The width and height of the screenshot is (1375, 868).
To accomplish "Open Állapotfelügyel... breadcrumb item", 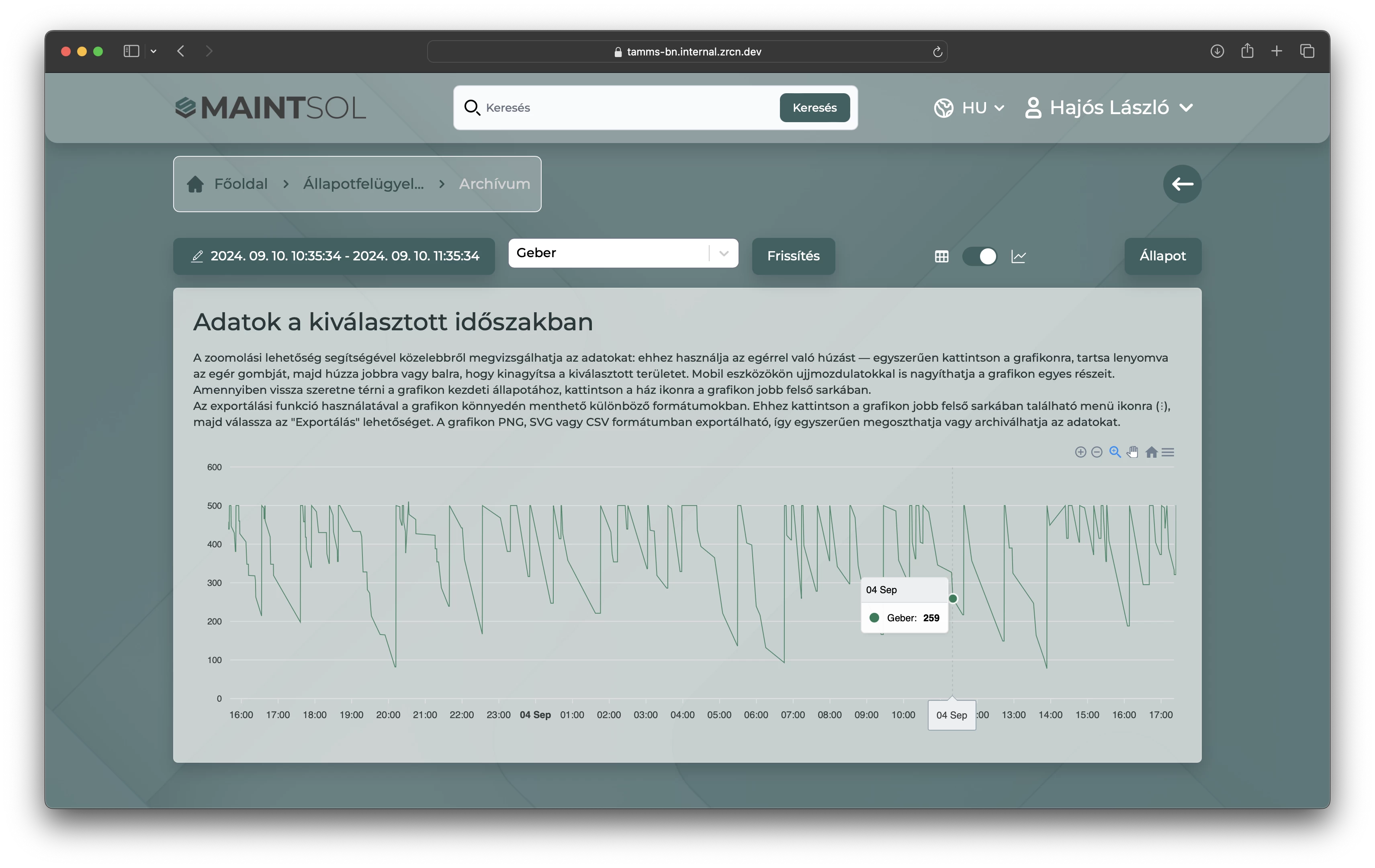I will point(363,184).
